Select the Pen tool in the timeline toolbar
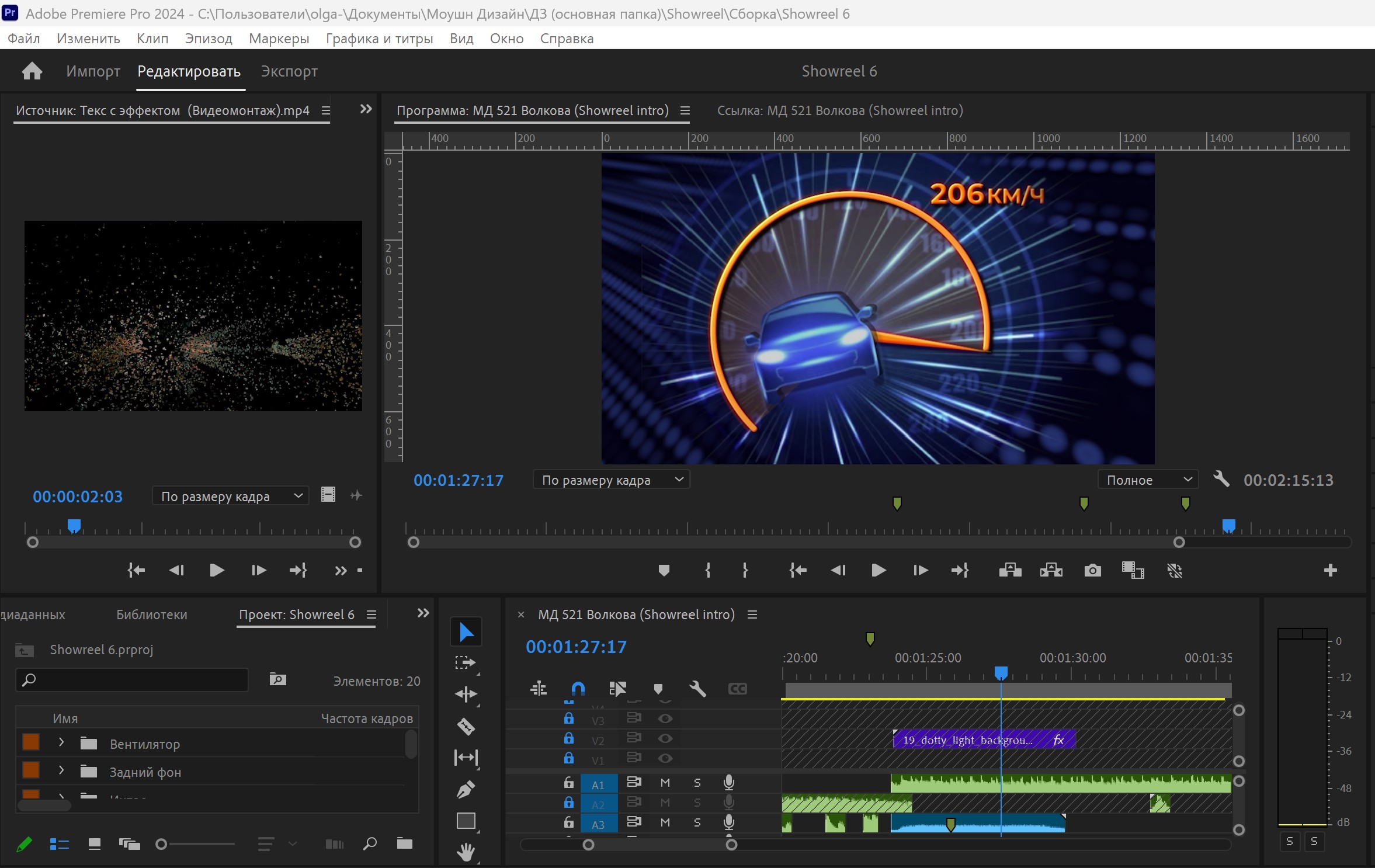 (x=466, y=789)
